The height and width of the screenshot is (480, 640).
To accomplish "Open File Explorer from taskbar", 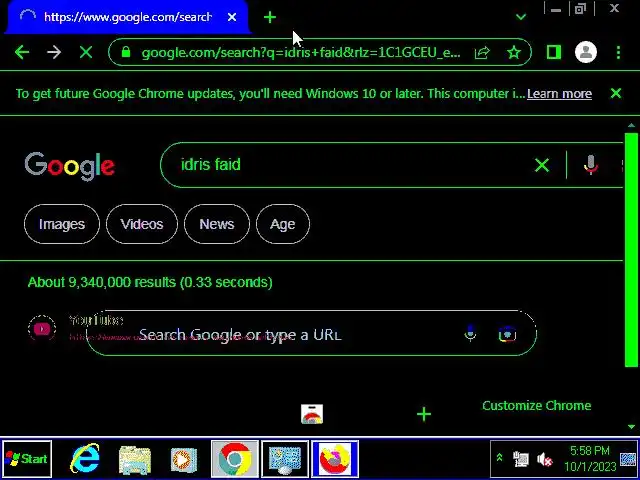I will coord(134,459).
